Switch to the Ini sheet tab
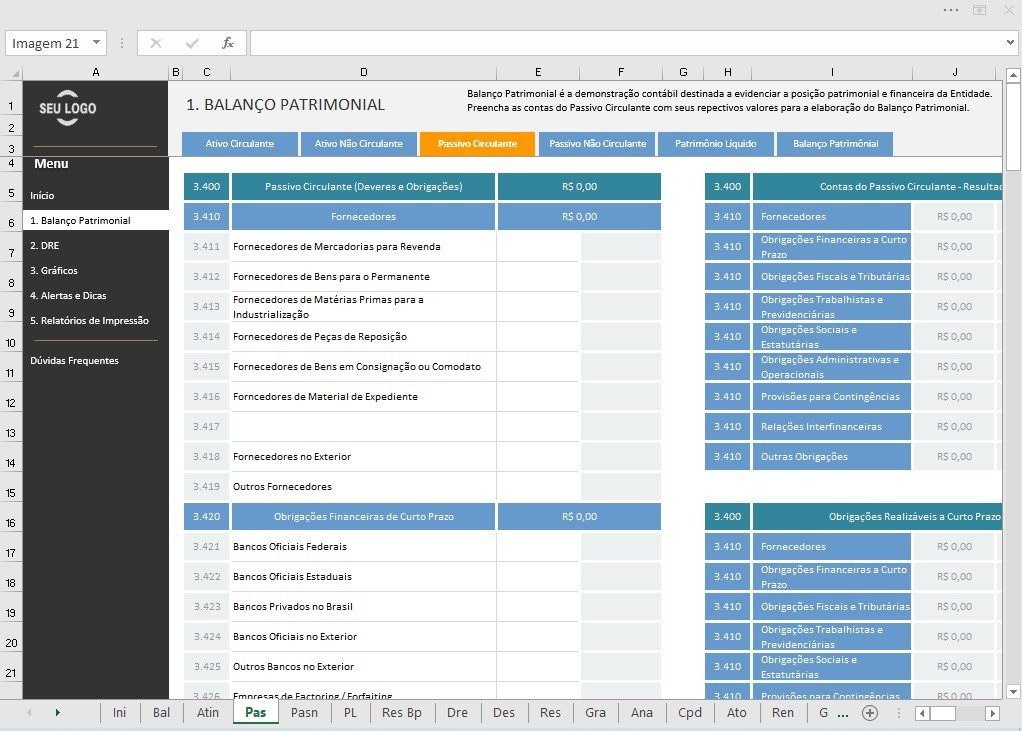 (x=119, y=713)
